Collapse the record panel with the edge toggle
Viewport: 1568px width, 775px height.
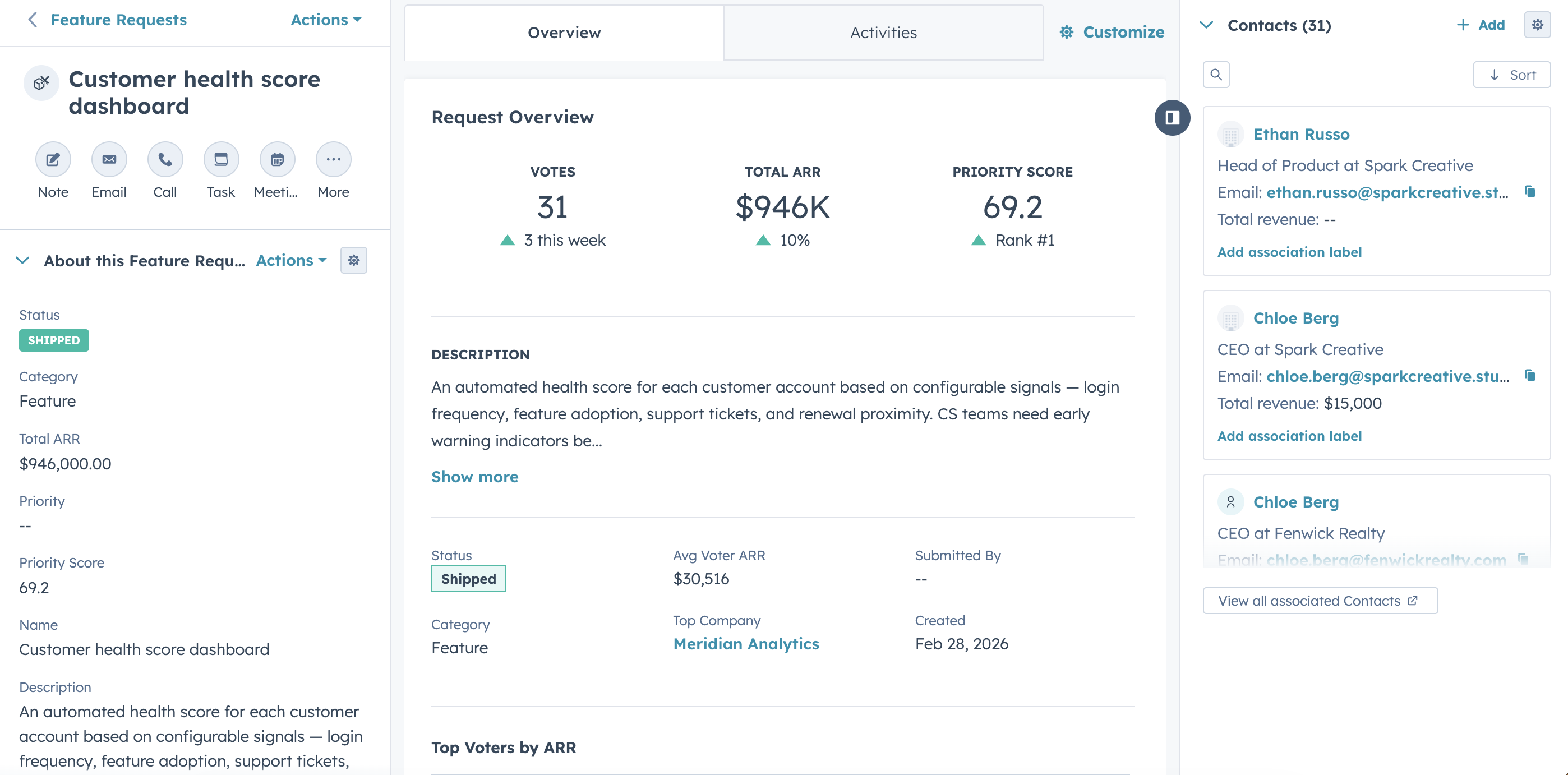[x=1172, y=118]
